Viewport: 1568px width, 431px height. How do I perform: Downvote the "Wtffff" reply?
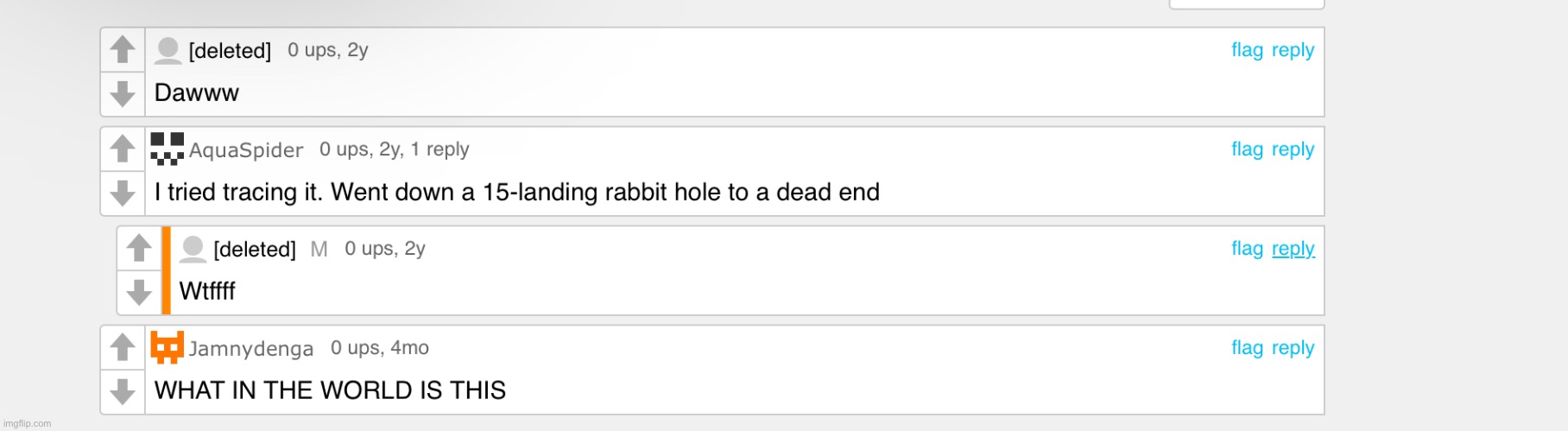139,292
